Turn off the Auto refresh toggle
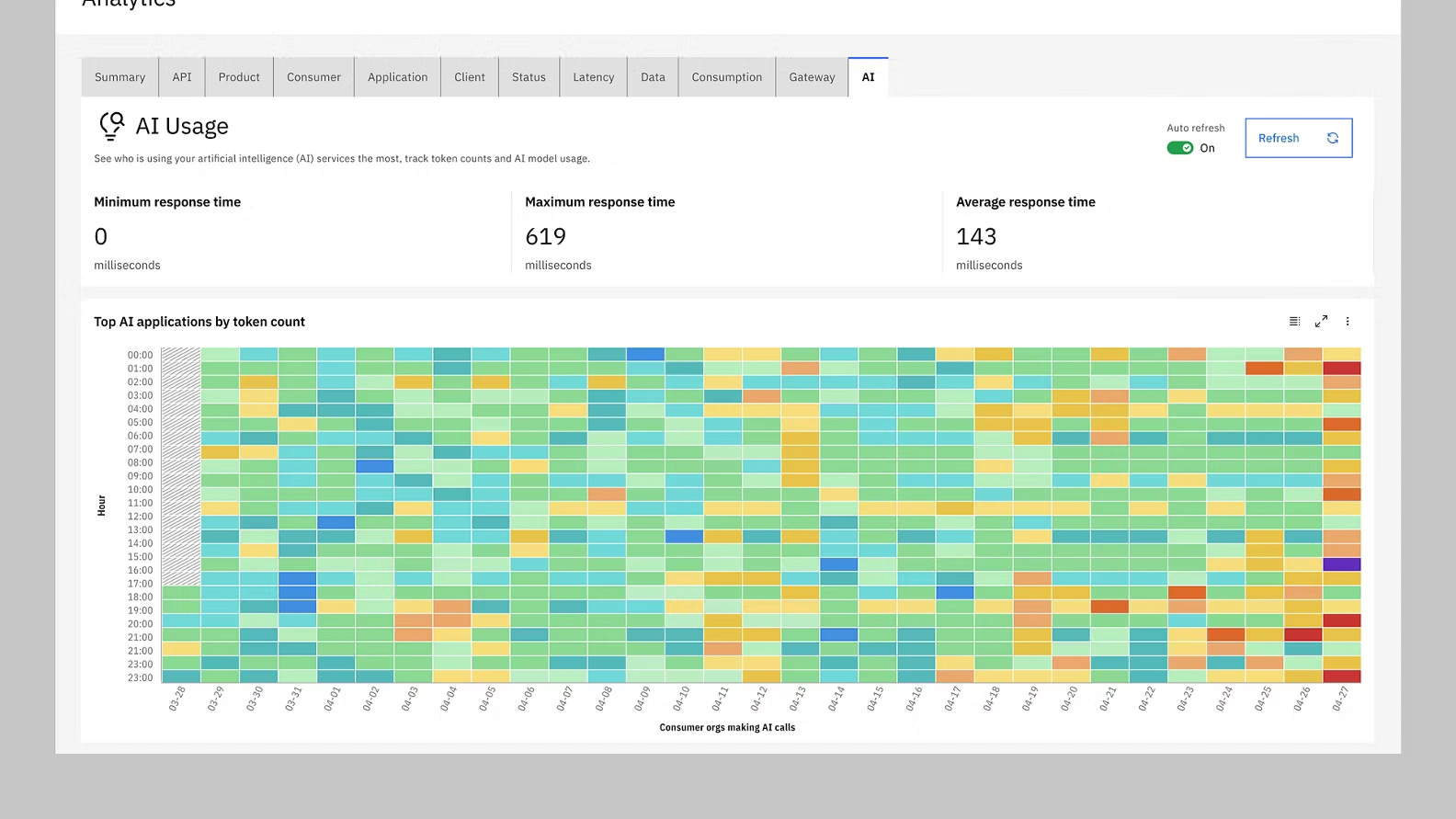1456x819 pixels. point(1180,148)
